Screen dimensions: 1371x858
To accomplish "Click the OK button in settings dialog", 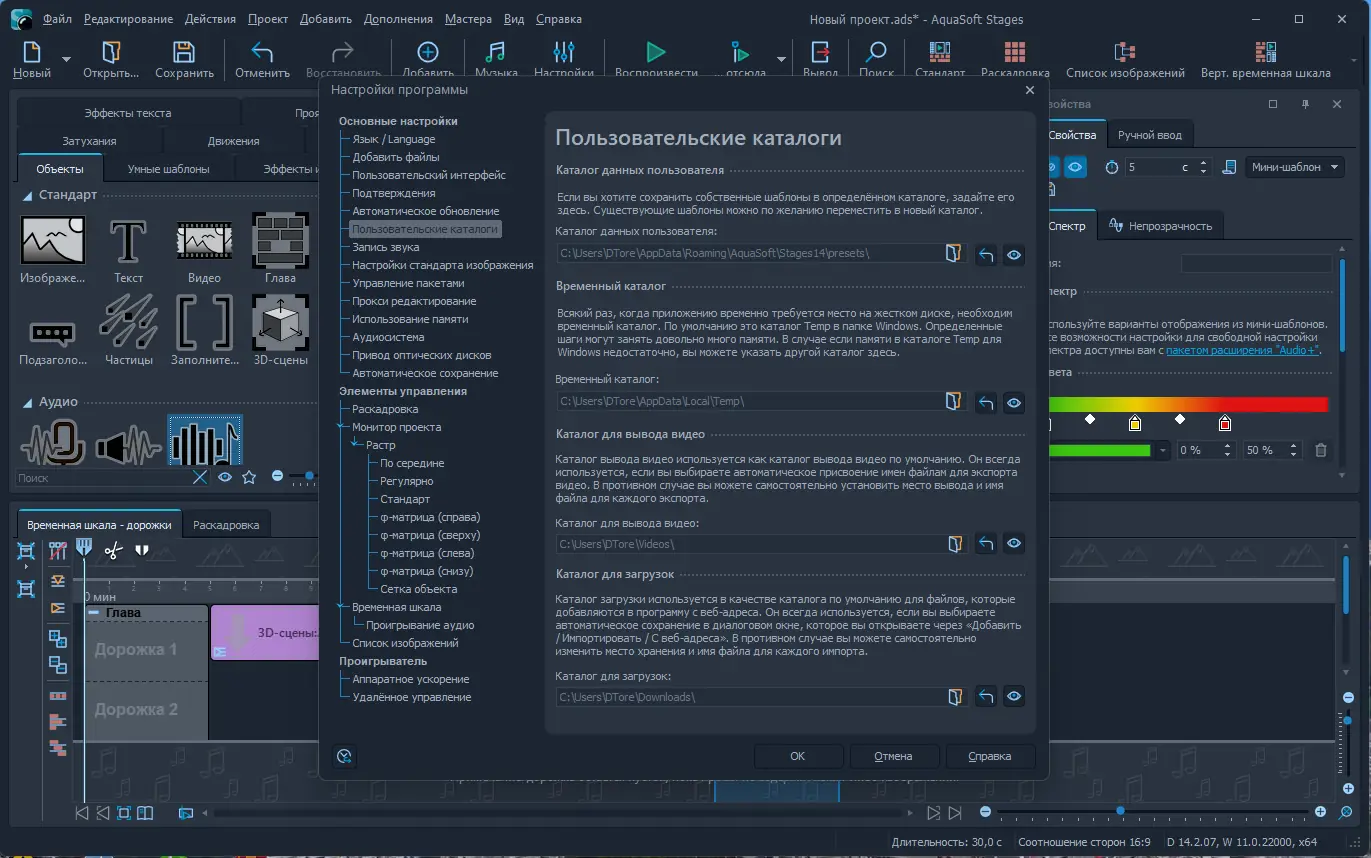I will [x=797, y=756].
